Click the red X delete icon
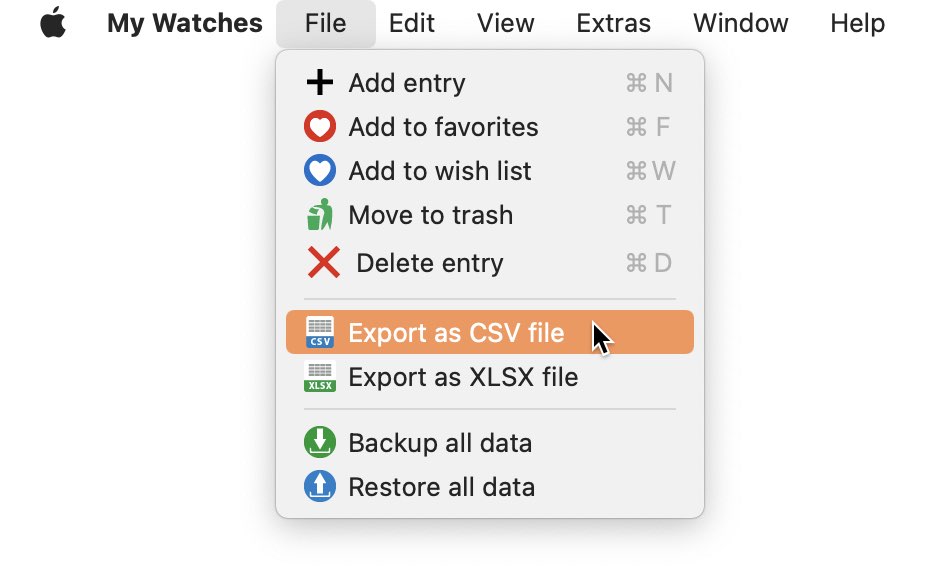Screen dimensions: 936x581 click(x=324, y=262)
